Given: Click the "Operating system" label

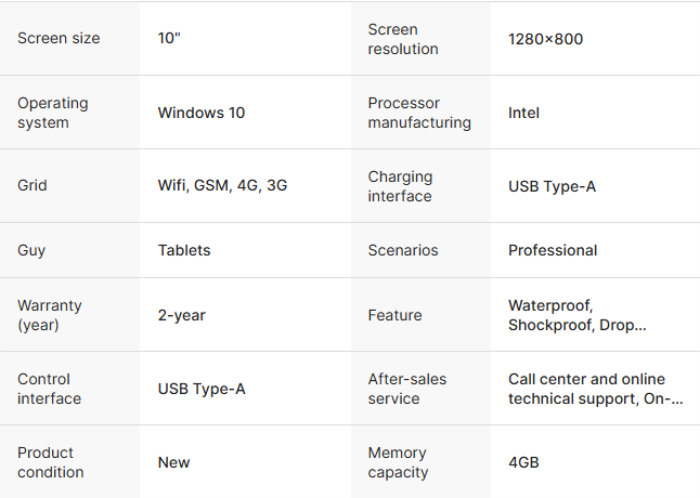Looking at the screenshot, I should (53, 113).
